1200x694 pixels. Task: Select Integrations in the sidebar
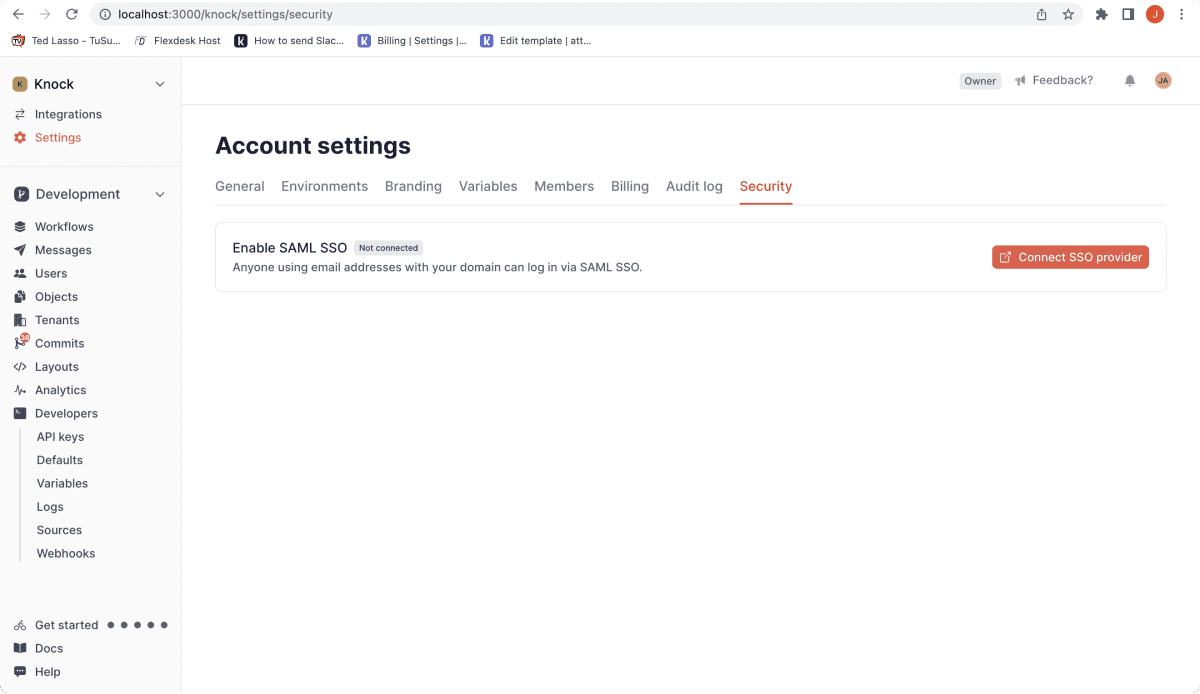pos(68,114)
